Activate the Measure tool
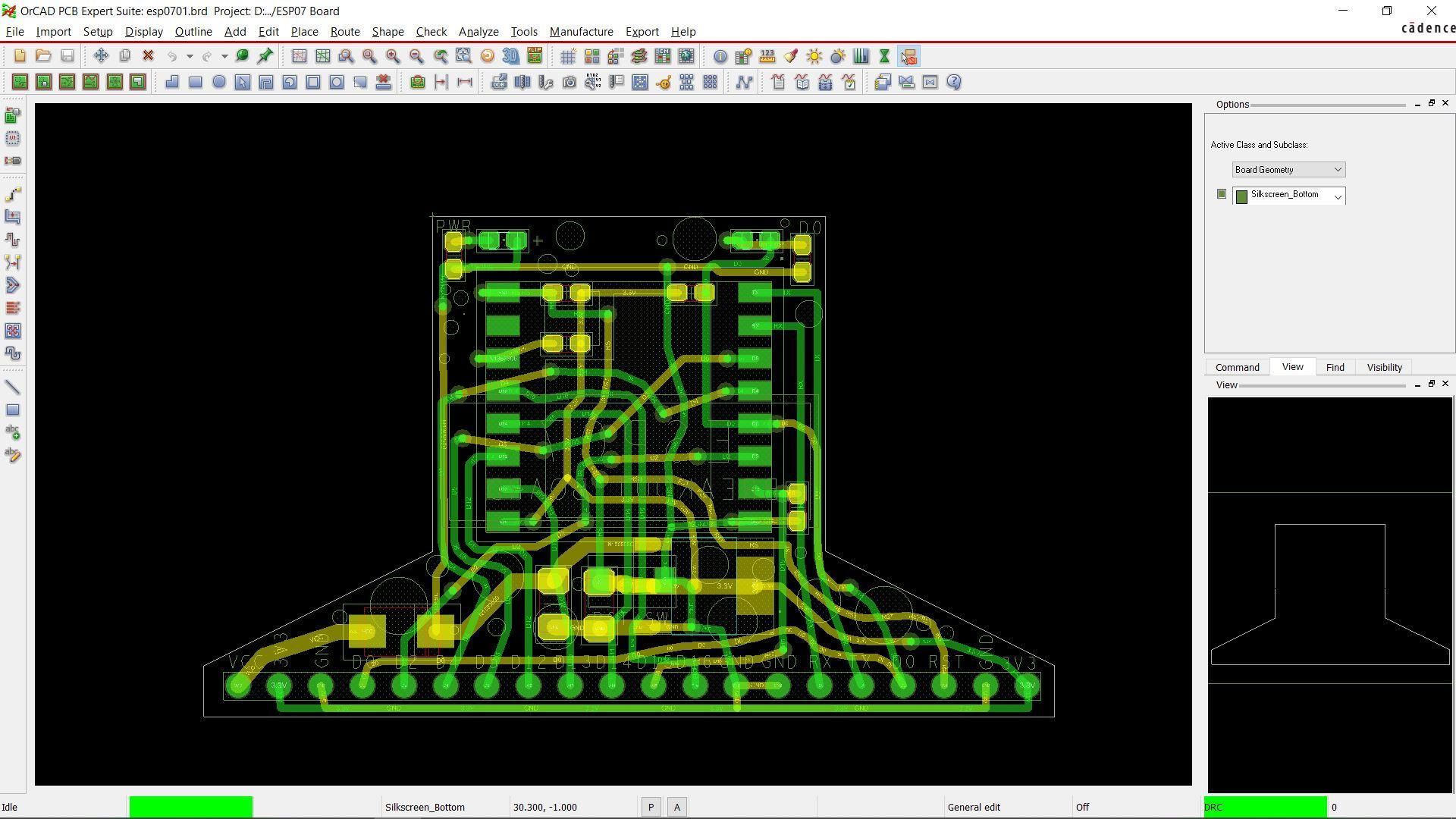The height and width of the screenshot is (819, 1456). [x=767, y=56]
